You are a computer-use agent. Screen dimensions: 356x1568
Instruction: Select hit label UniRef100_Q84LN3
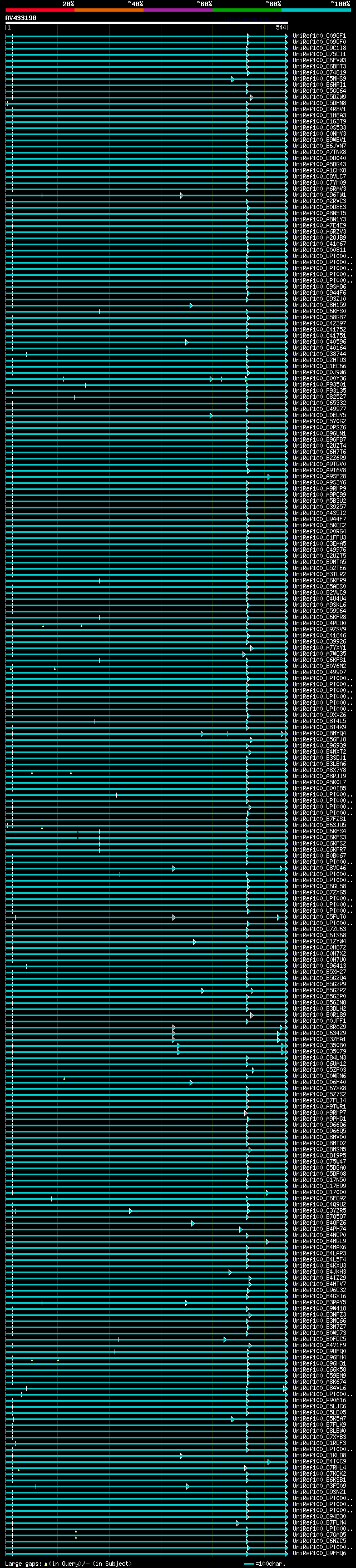319,1057
